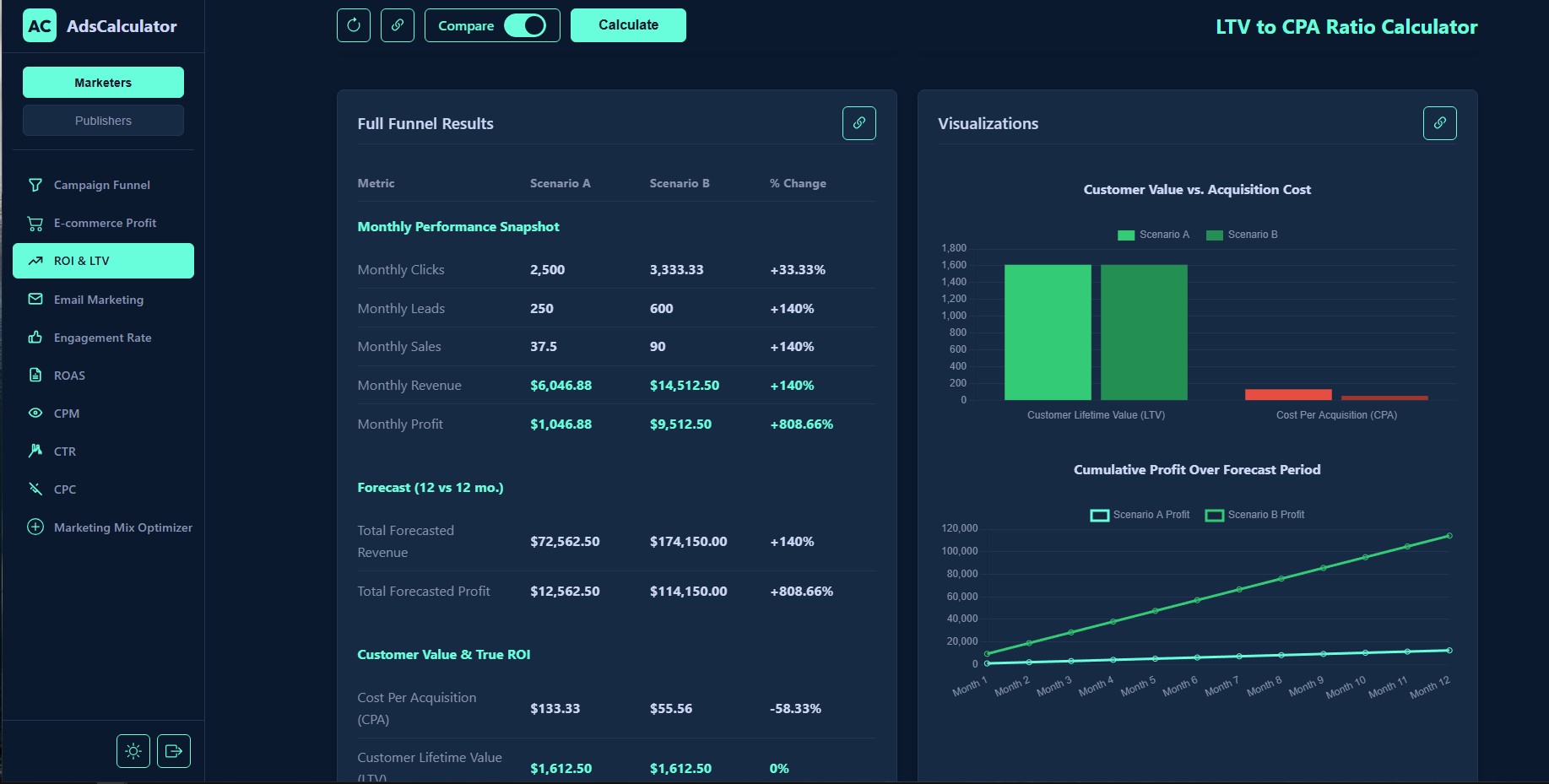Open the Email Marketing calculator
1549x784 pixels.
pos(99,300)
